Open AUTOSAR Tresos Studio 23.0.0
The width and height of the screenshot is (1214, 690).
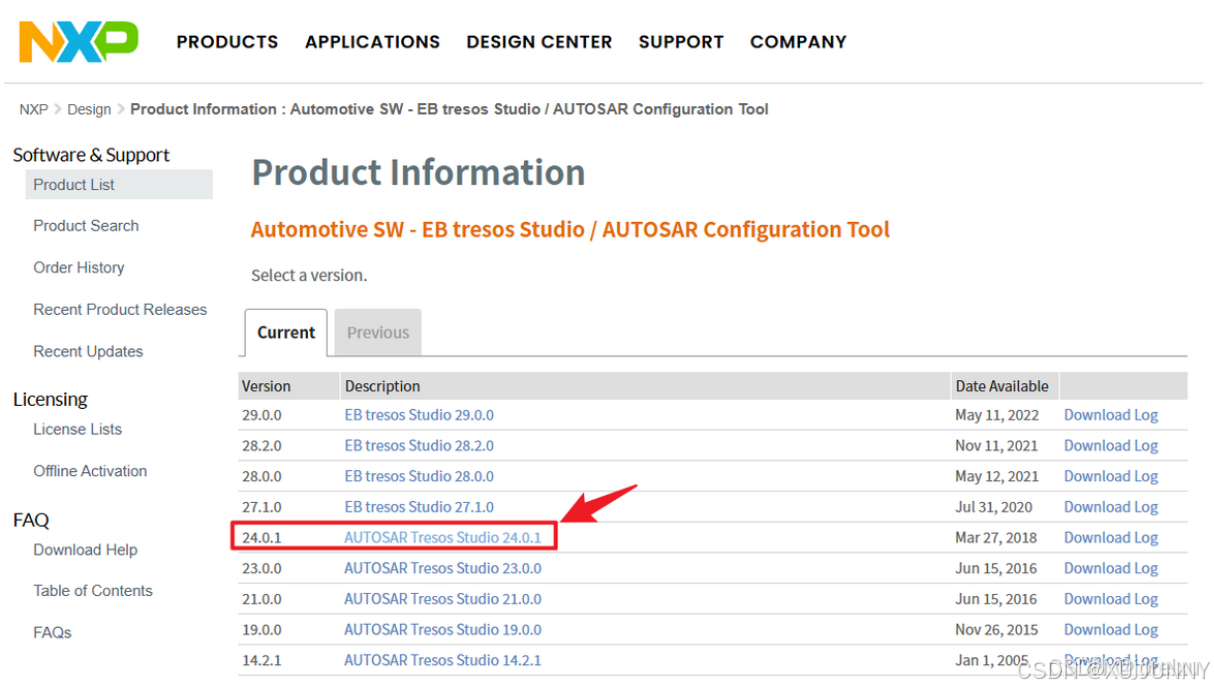point(443,568)
